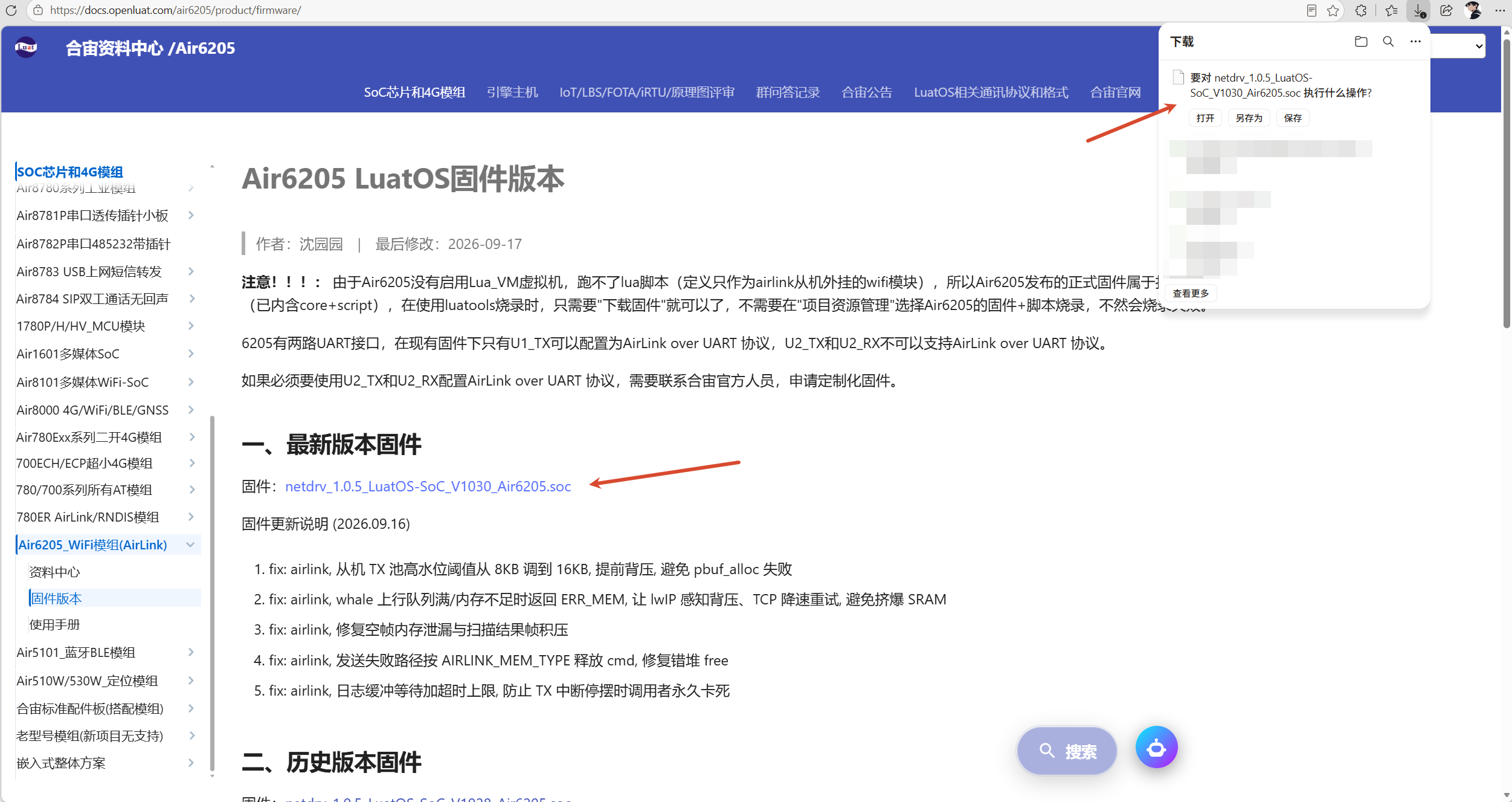Click the Luat logo icon
Image resolution: width=1512 pixels, height=802 pixels.
tap(26, 47)
